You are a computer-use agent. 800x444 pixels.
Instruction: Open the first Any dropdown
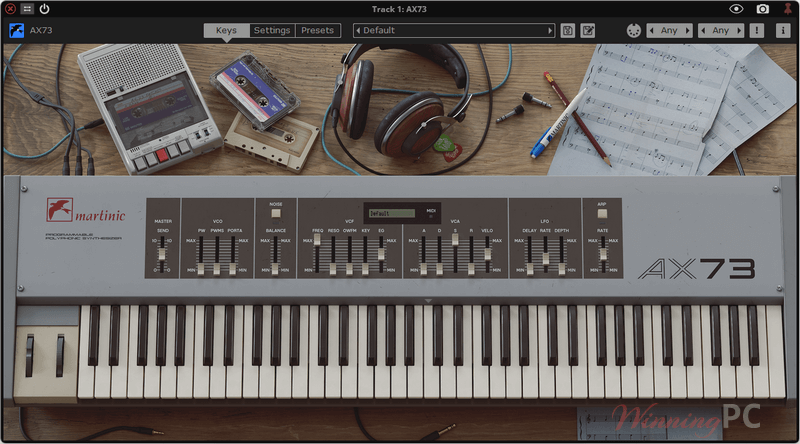pos(669,31)
